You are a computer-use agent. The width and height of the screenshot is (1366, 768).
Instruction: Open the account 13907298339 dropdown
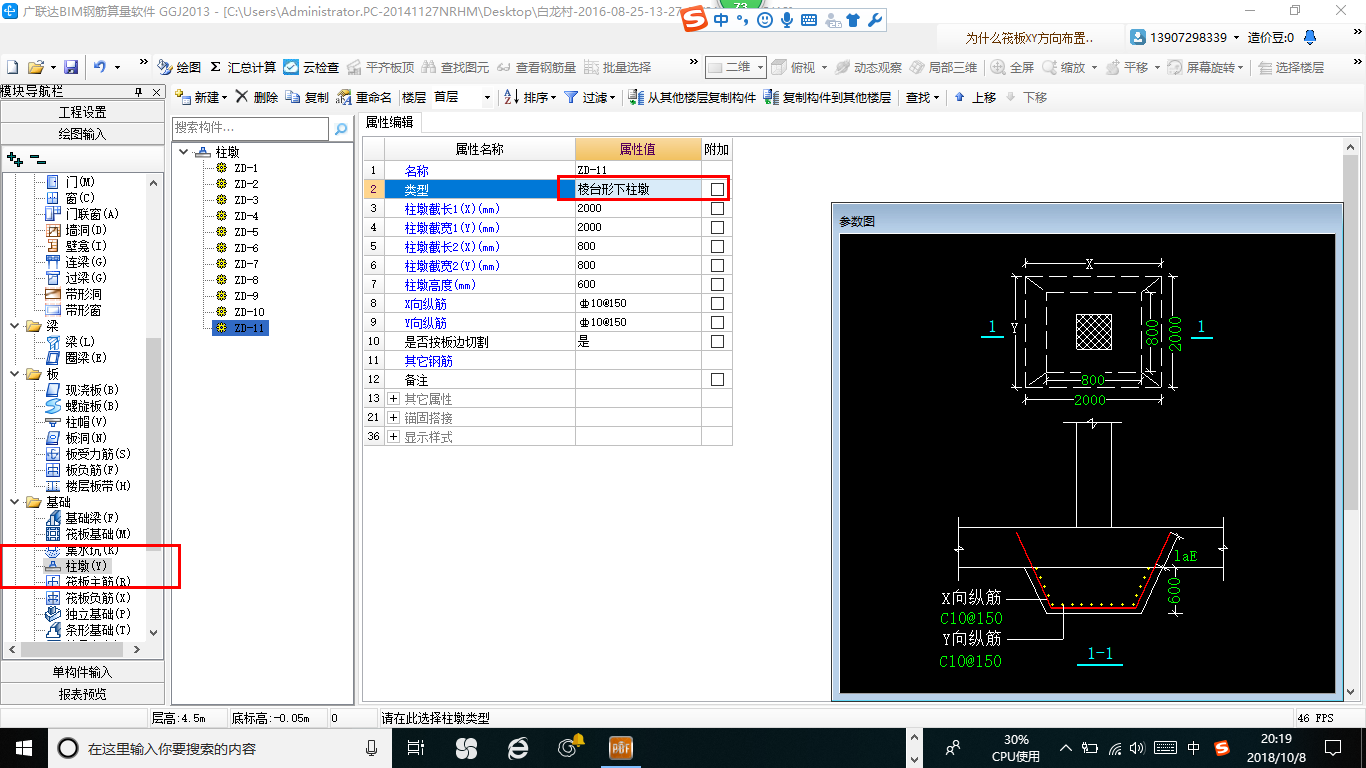tap(1237, 37)
